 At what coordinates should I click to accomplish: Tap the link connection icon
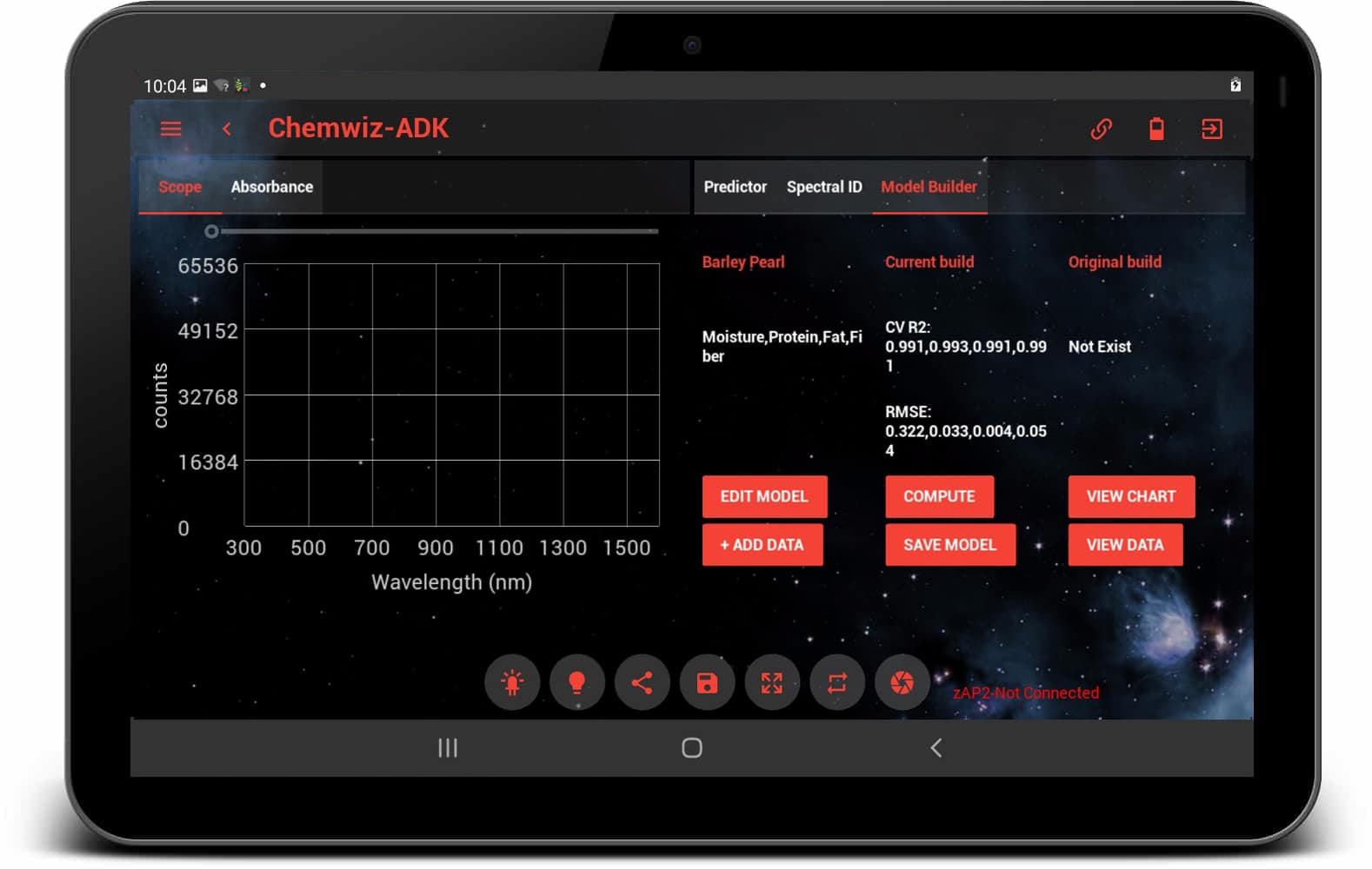(x=1101, y=129)
